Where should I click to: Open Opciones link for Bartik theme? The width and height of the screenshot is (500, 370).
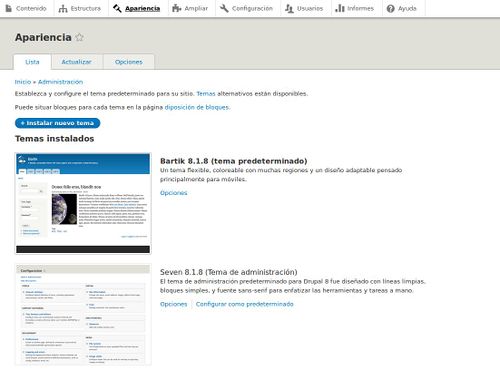click(x=174, y=193)
